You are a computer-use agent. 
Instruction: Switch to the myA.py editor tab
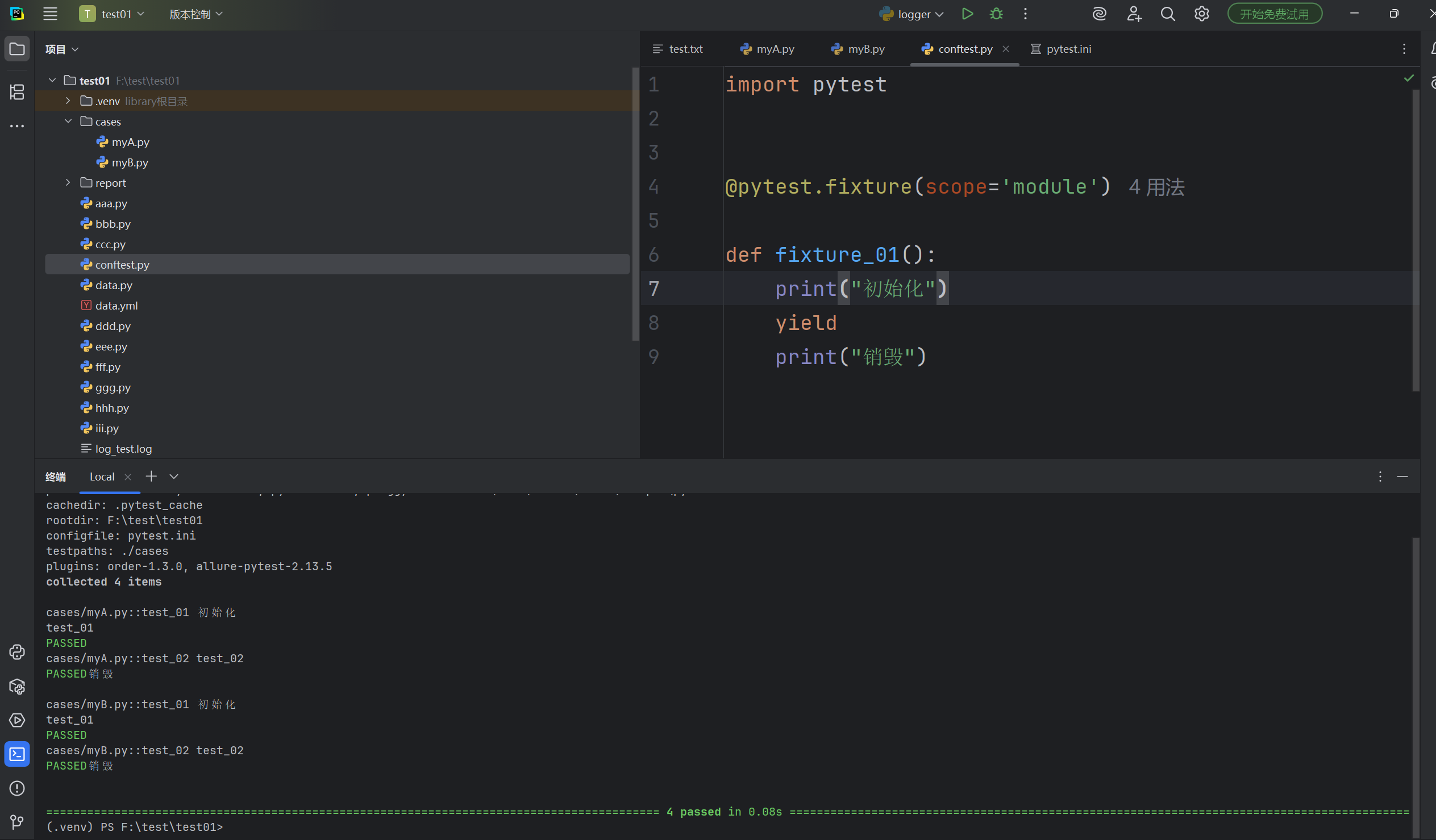click(x=775, y=49)
